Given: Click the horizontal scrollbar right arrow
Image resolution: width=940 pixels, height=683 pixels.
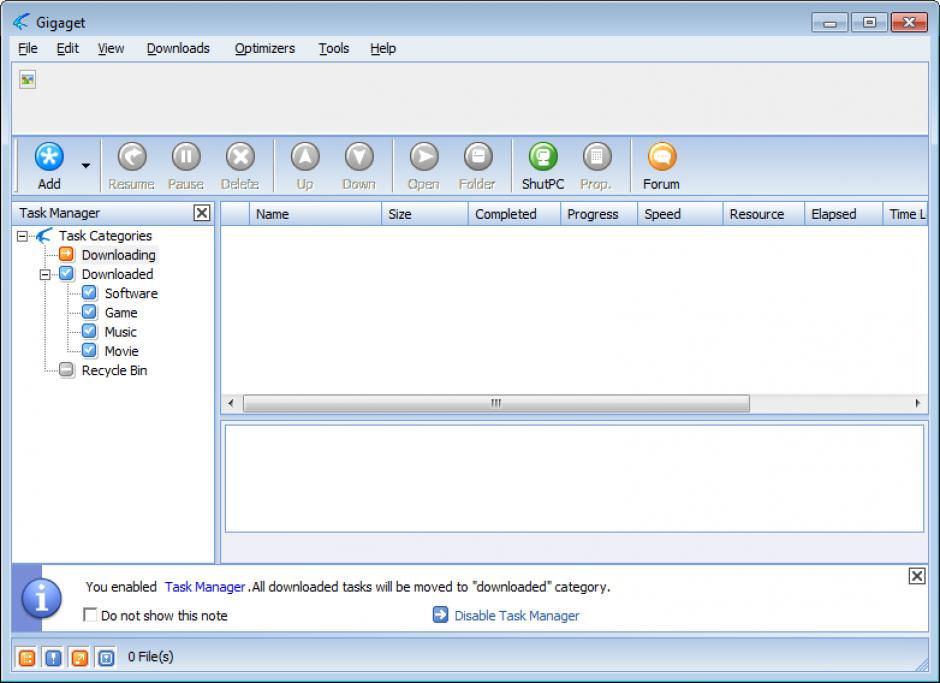Looking at the screenshot, I should tap(917, 403).
